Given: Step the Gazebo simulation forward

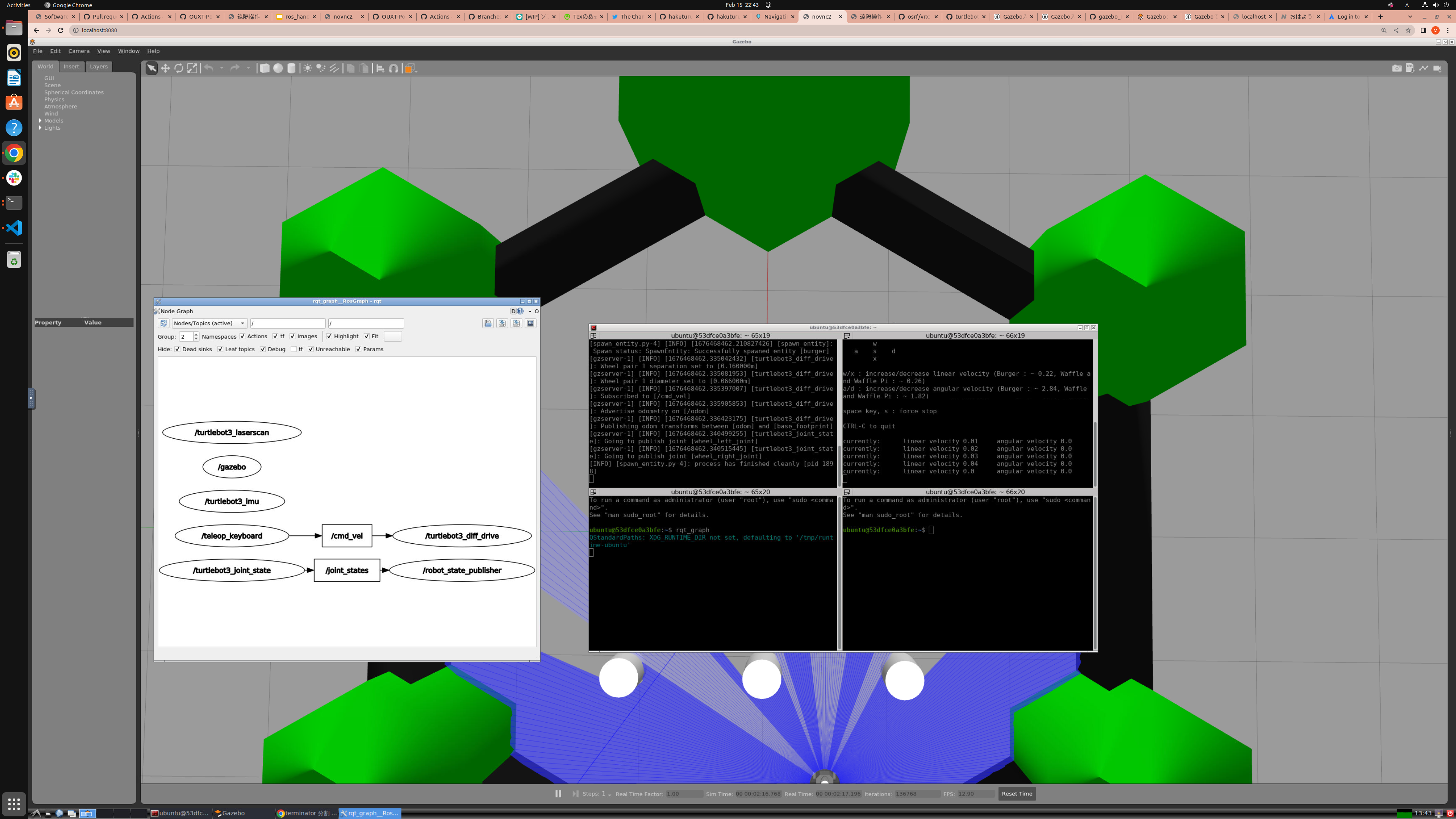Looking at the screenshot, I should [x=575, y=794].
